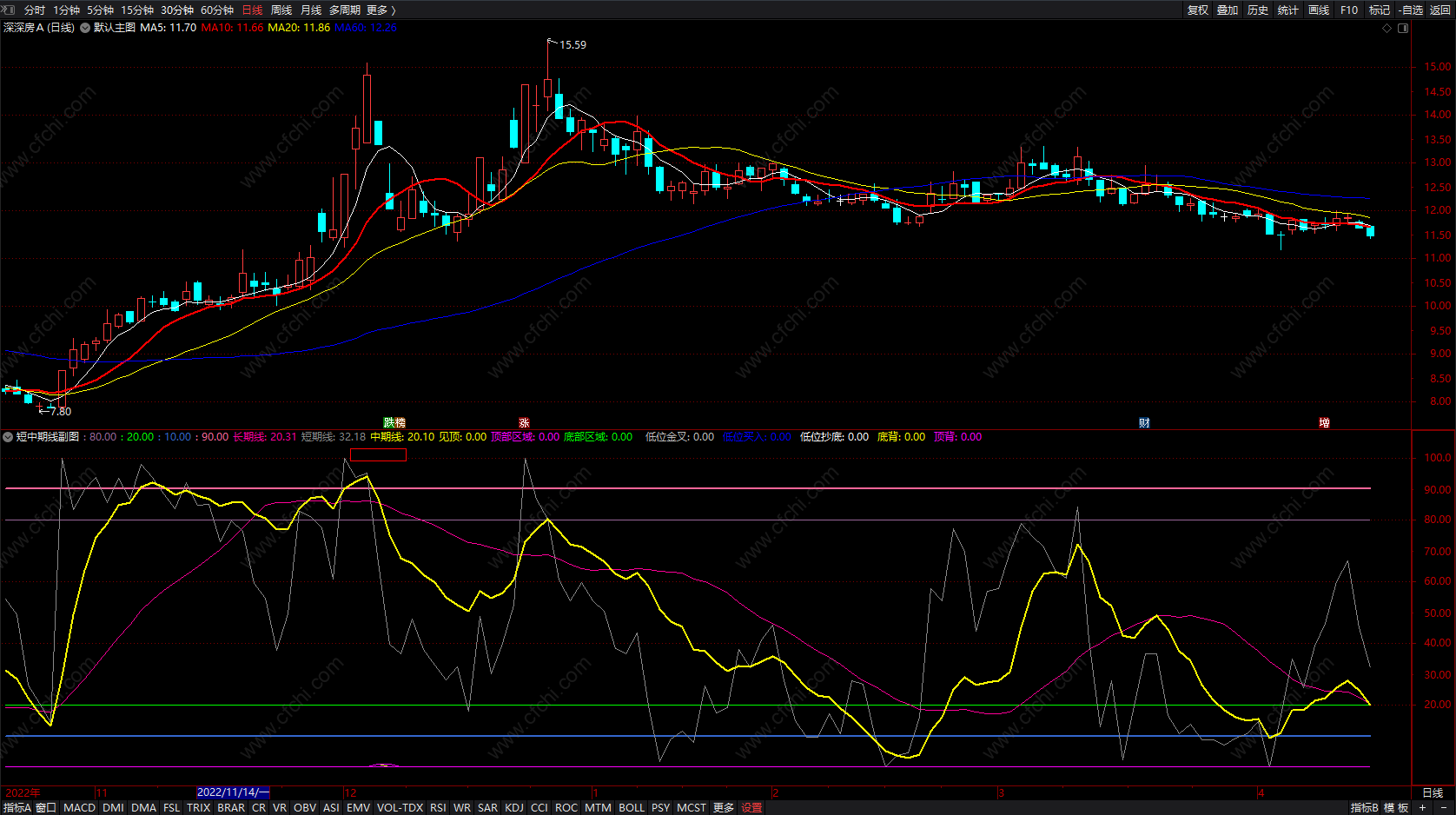
Task: Click the 增 marker on the timeline
Action: (x=1324, y=423)
